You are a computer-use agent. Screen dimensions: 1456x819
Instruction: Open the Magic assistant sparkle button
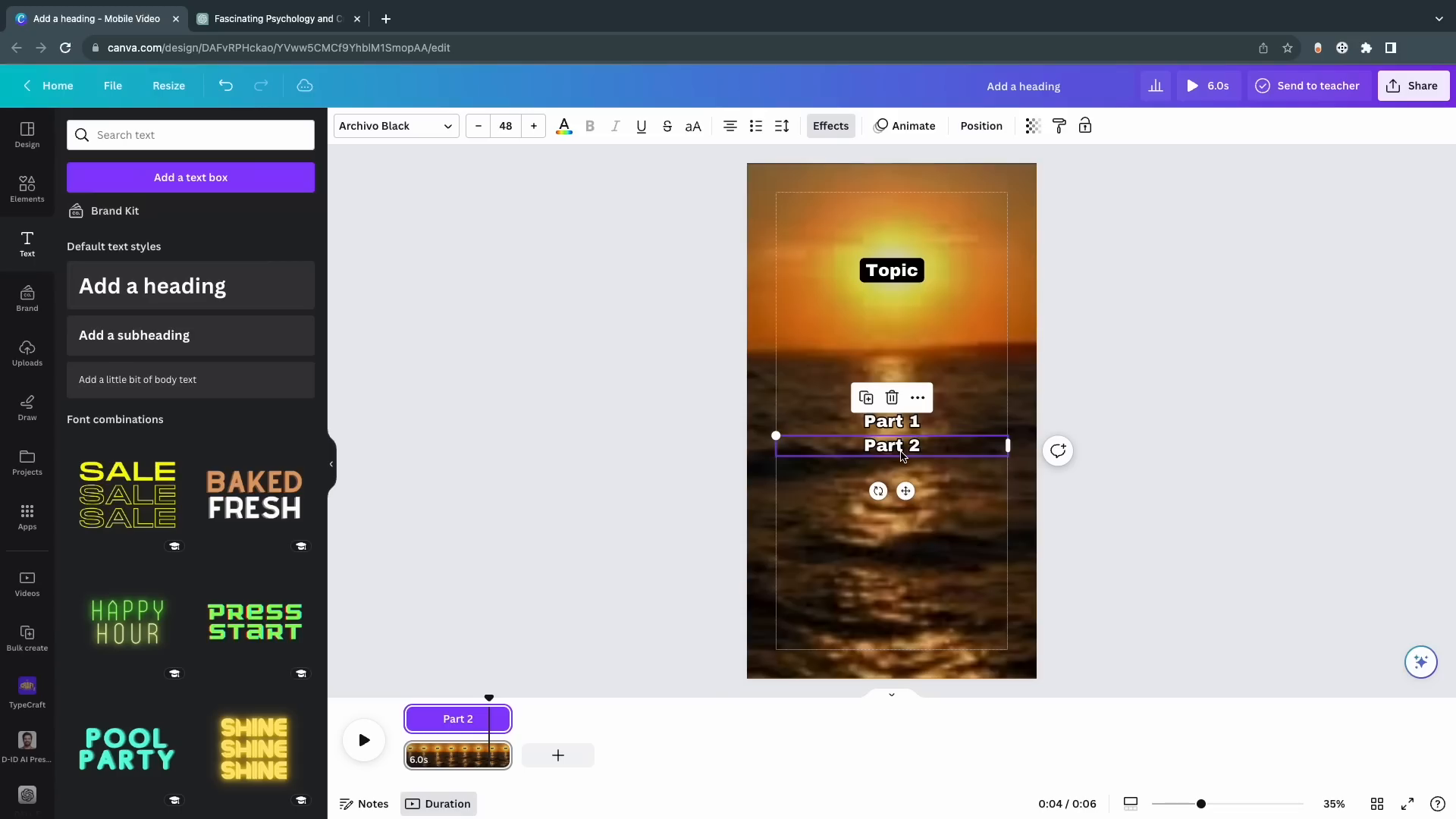click(x=1421, y=662)
